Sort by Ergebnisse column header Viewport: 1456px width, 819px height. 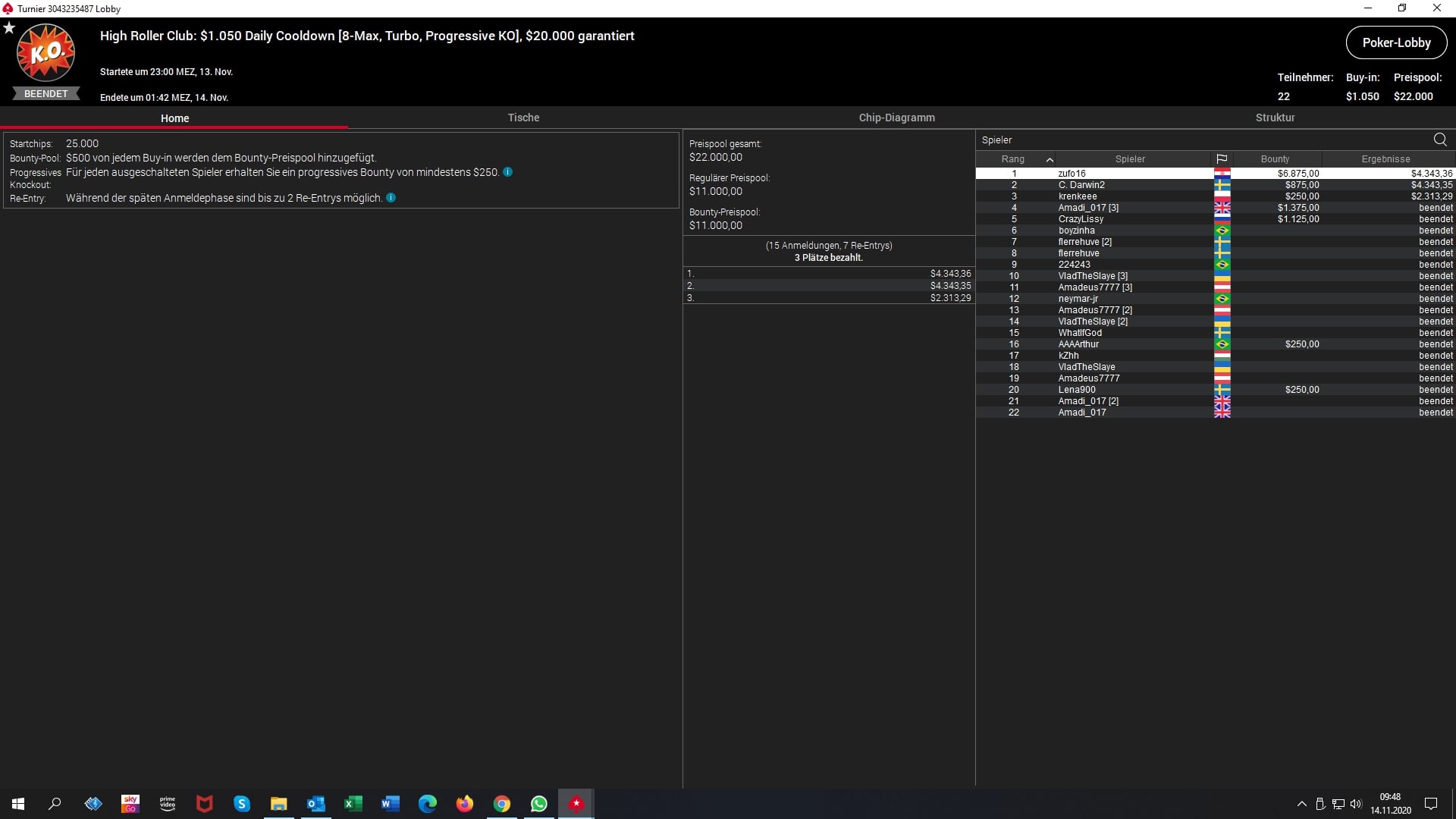pyautogui.click(x=1385, y=159)
